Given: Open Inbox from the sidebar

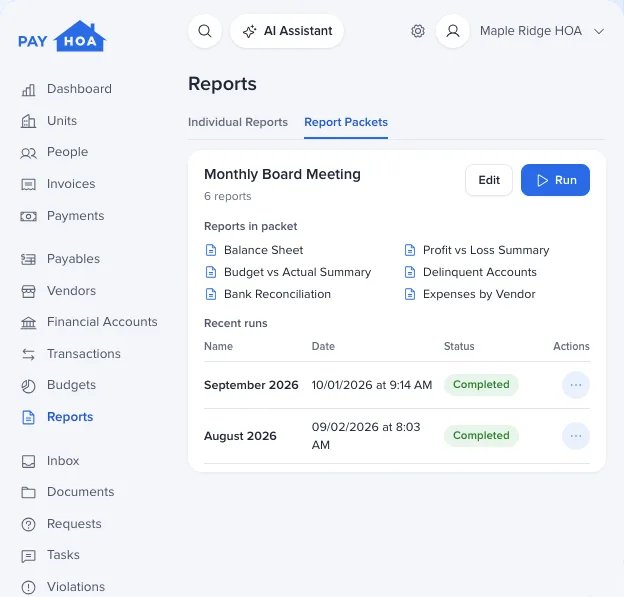Looking at the screenshot, I should (x=63, y=460).
